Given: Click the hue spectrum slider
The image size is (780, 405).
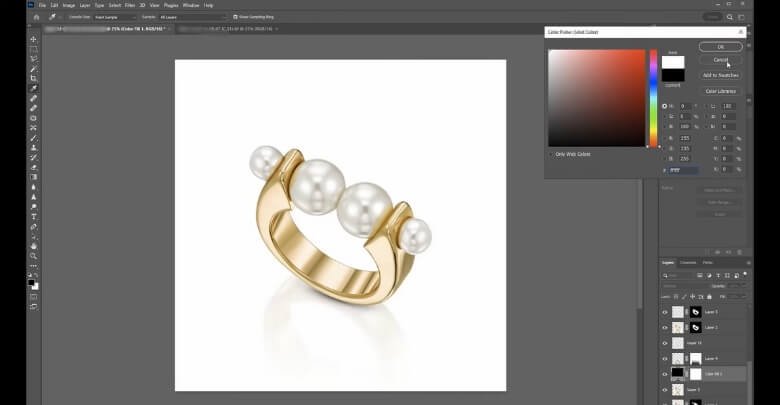Looking at the screenshot, I should 654,98.
